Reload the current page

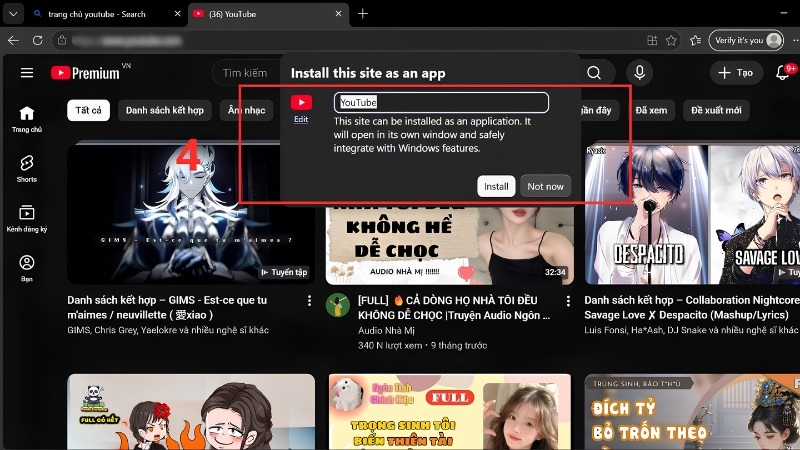point(37,40)
